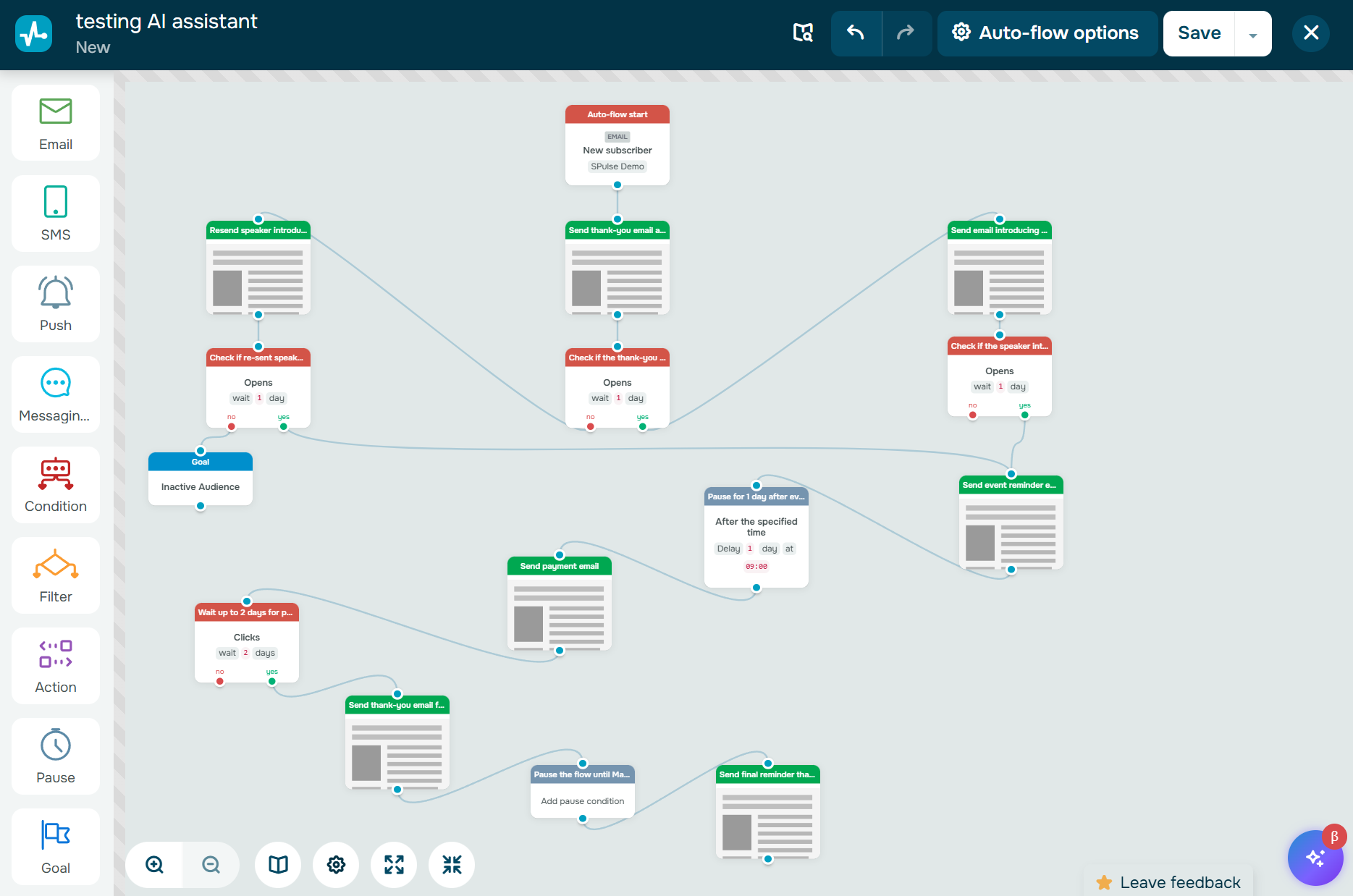Choose the Filter element

(55, 575)
